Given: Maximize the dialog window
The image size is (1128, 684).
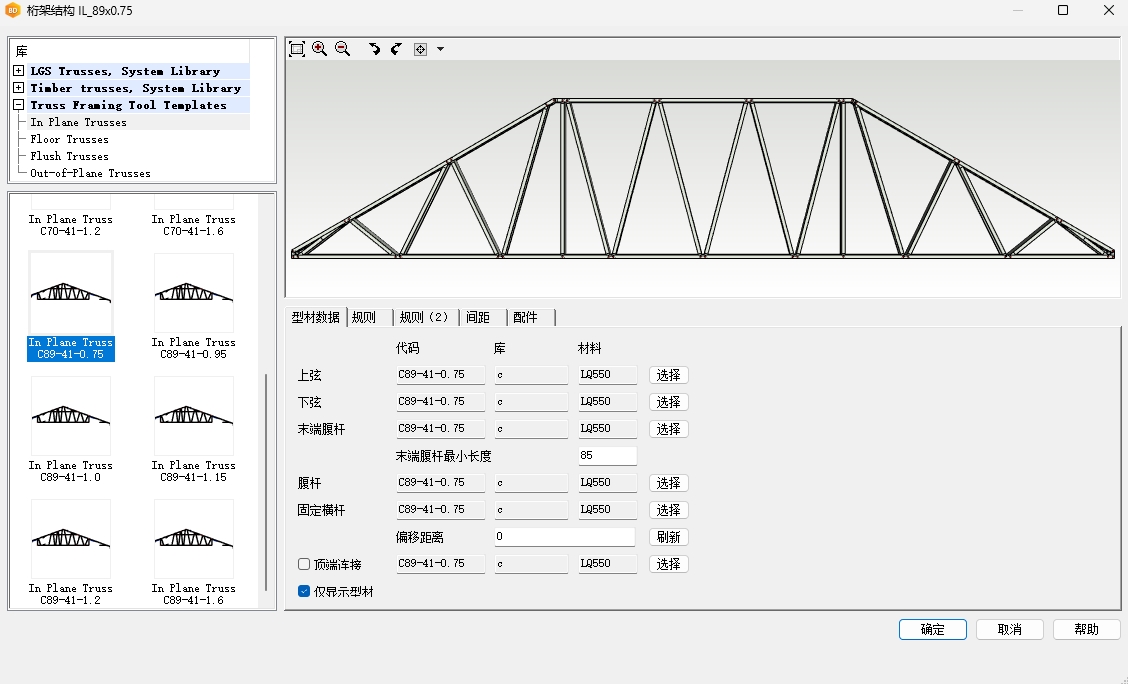Looking at the screenshot, I should point(1063,10).
